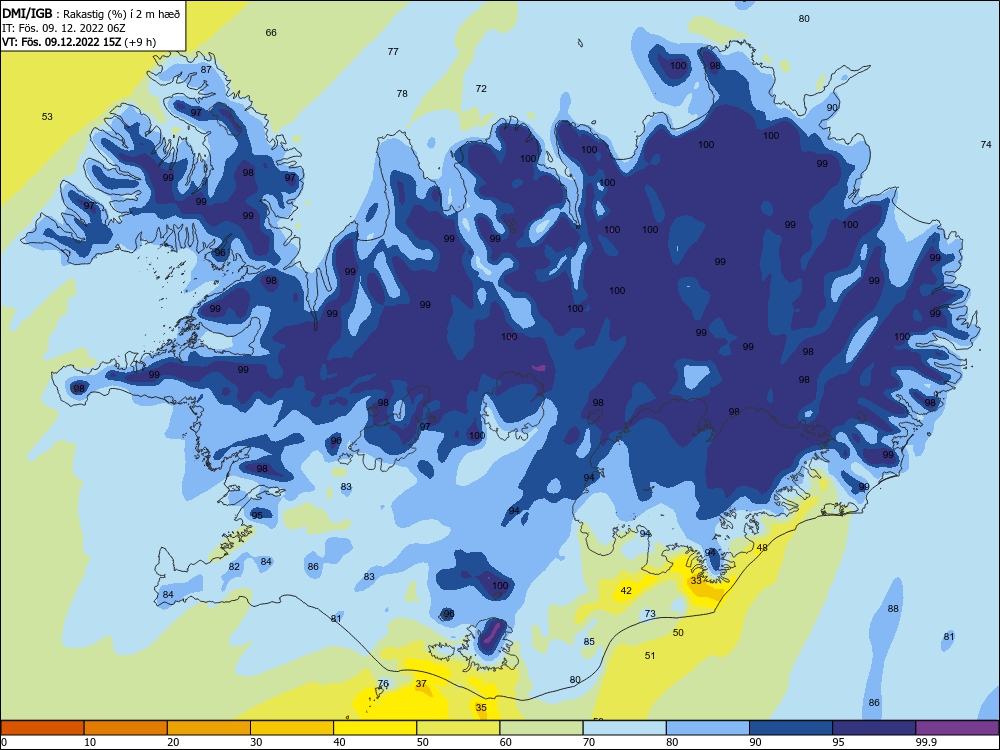Image resolution: width=1000 pixels, height=750 pixels.
Task: Select the medium blue 80–90 legend swatch
Action: coord(707,728)
